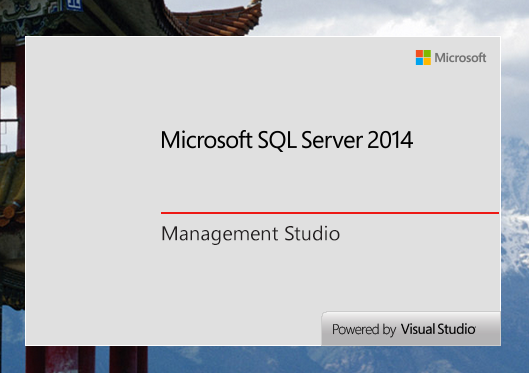This screenshot has height=373, width=529.
Task: Click the "Powered by" text on the badge
Action: 364,329
